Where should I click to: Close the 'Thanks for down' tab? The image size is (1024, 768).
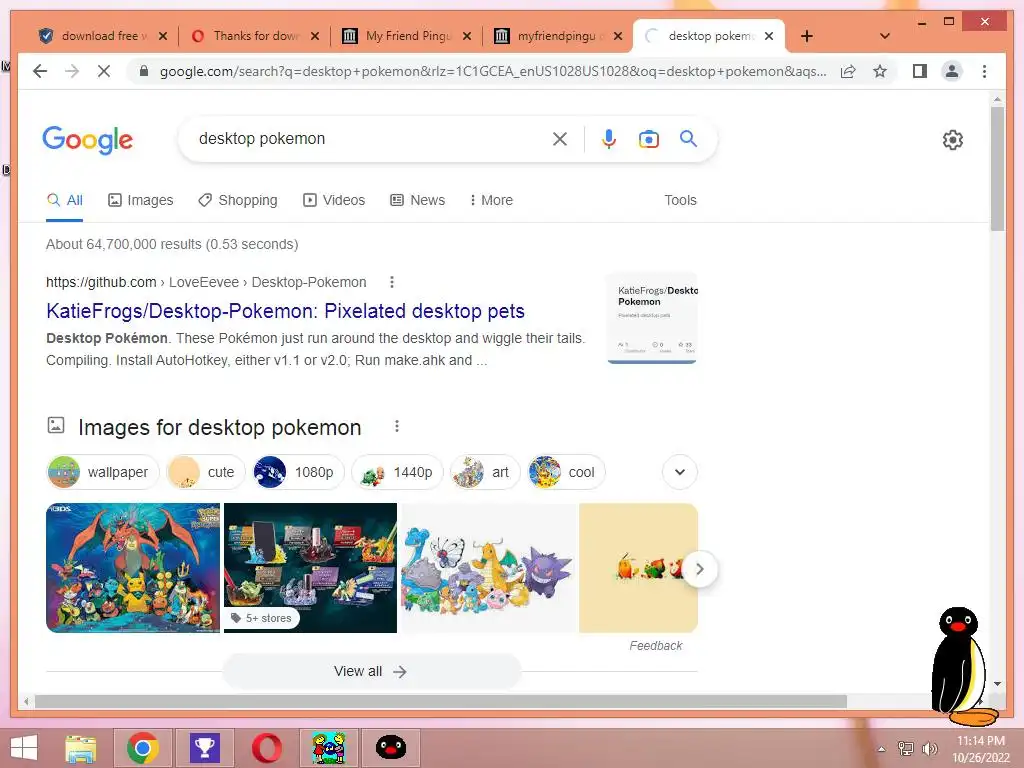[x=315, y=37]
